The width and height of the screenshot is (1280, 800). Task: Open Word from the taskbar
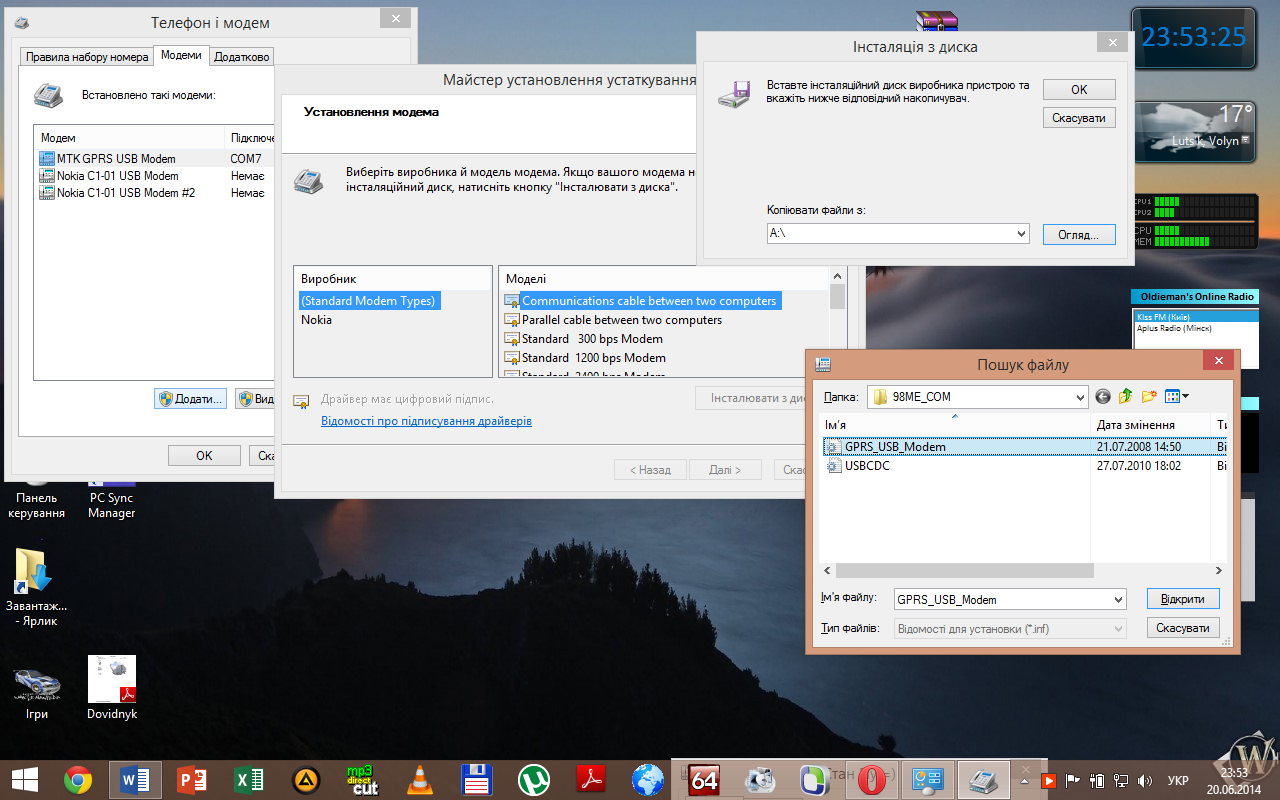point(135,779)
